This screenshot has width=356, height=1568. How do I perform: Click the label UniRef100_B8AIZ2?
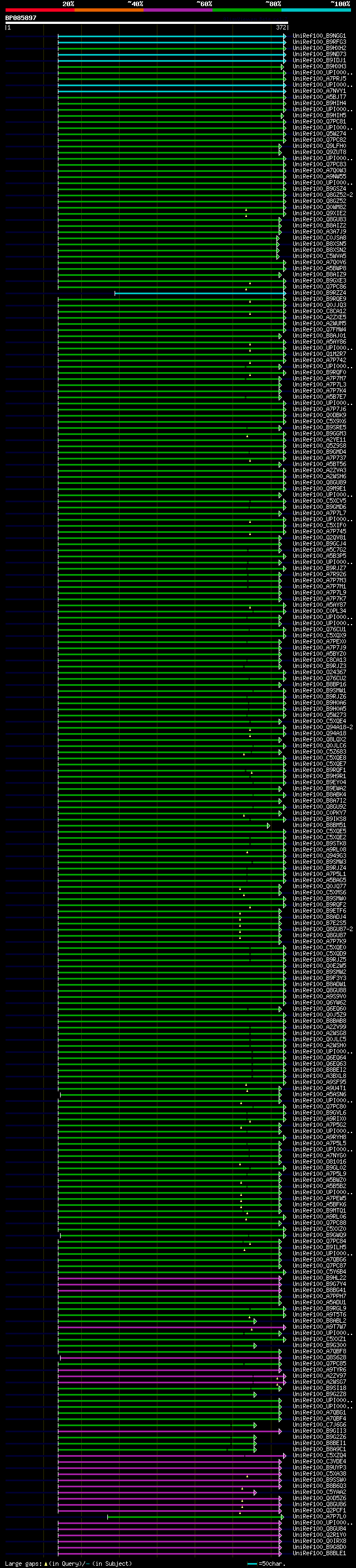(319, 225)
